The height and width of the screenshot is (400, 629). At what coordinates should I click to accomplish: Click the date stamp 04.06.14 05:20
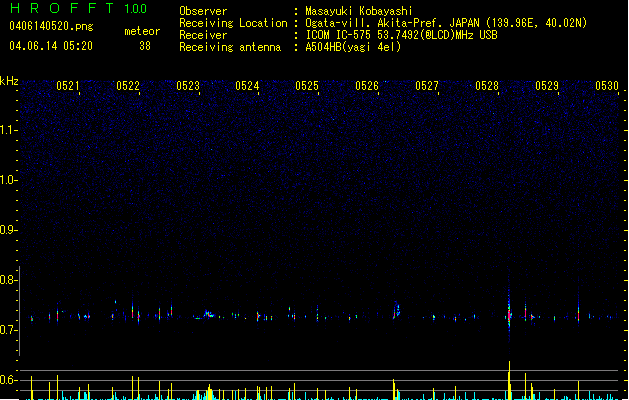pos(51,46)
